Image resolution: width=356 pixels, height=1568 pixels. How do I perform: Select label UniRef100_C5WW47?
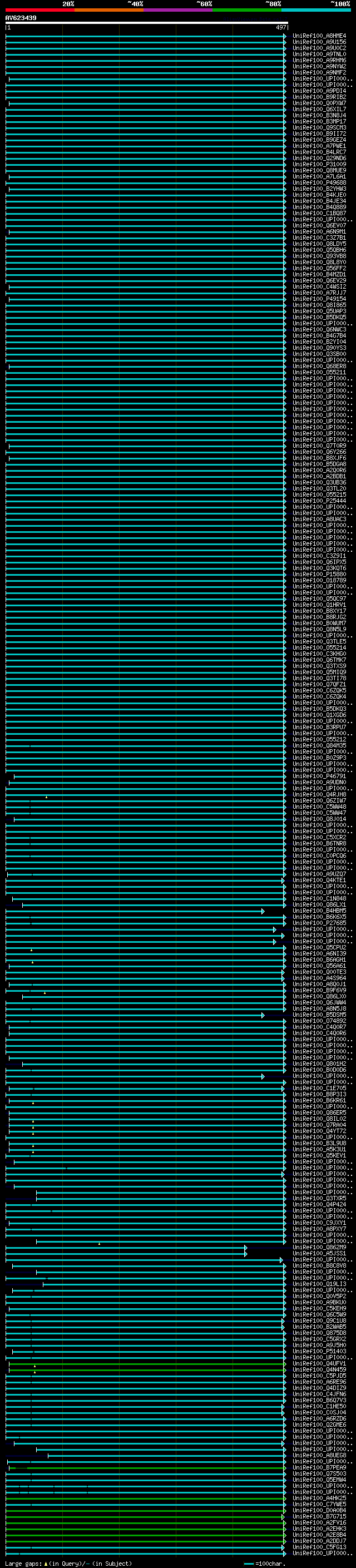[319, 813]
